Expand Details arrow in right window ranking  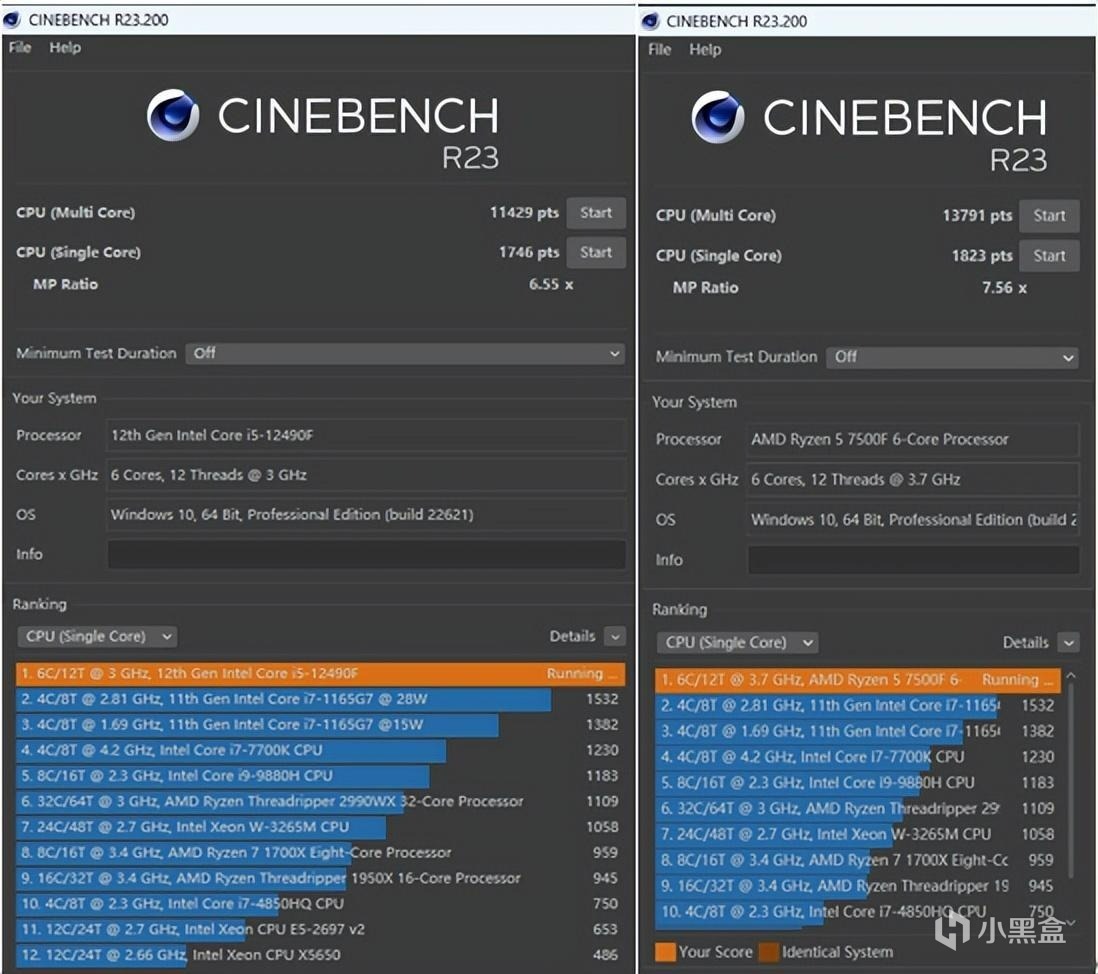(1068, 642)
